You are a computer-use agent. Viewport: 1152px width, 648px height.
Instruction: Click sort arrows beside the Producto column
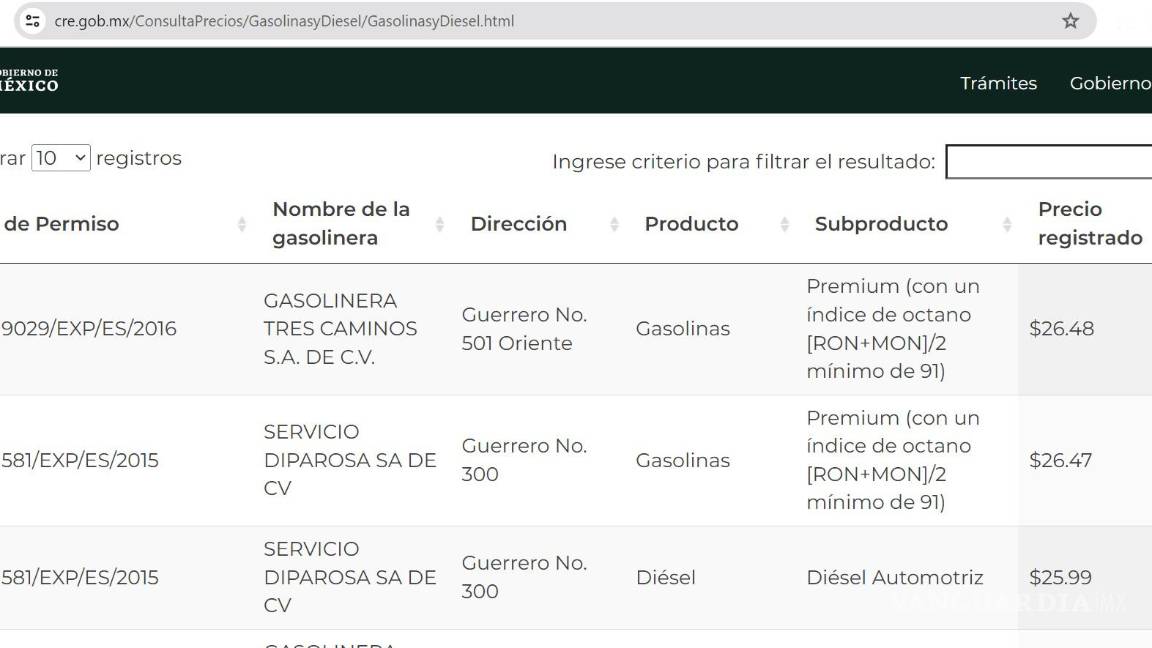[785, 224]
